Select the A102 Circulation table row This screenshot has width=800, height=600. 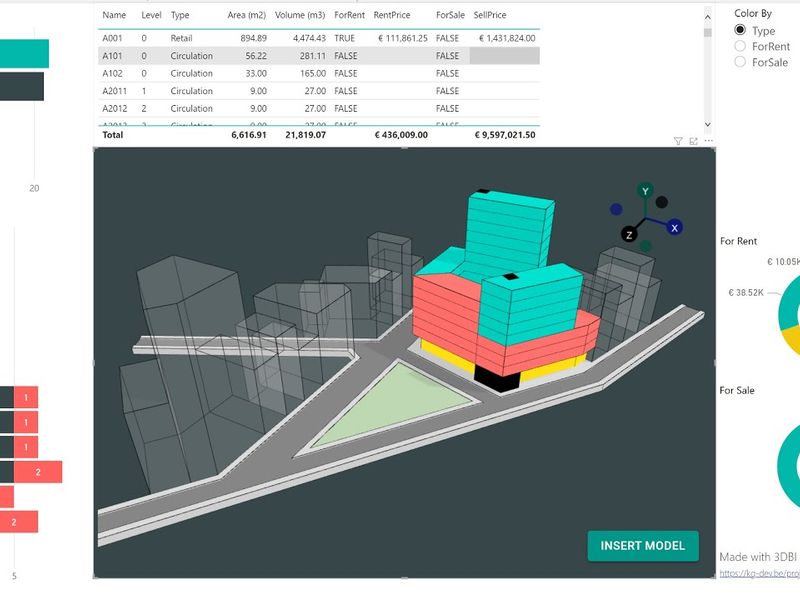[x=300, y=73]
